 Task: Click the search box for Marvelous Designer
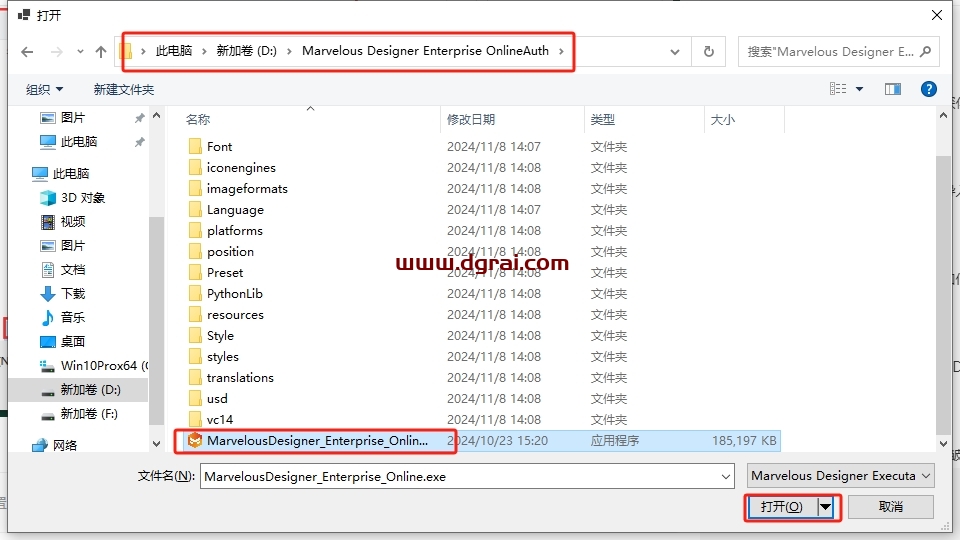point(839,51)
